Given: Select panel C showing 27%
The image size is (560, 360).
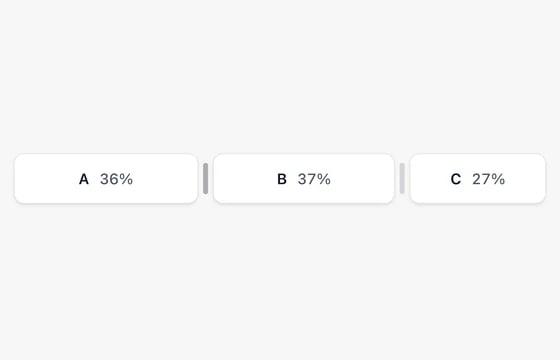Looking at the screenshot, I should click(478, 179).
